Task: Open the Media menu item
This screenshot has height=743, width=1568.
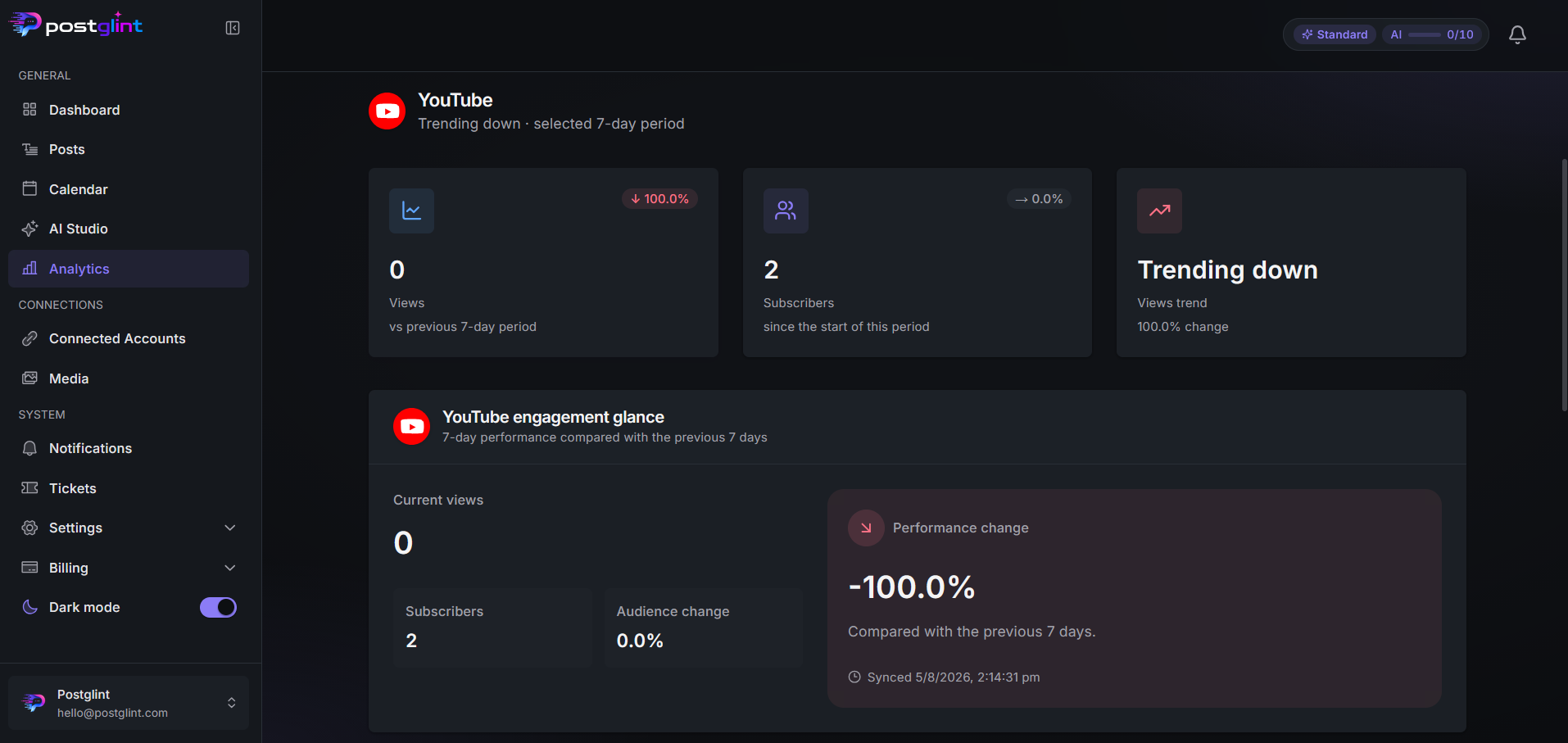Action: tap(129, 378)
